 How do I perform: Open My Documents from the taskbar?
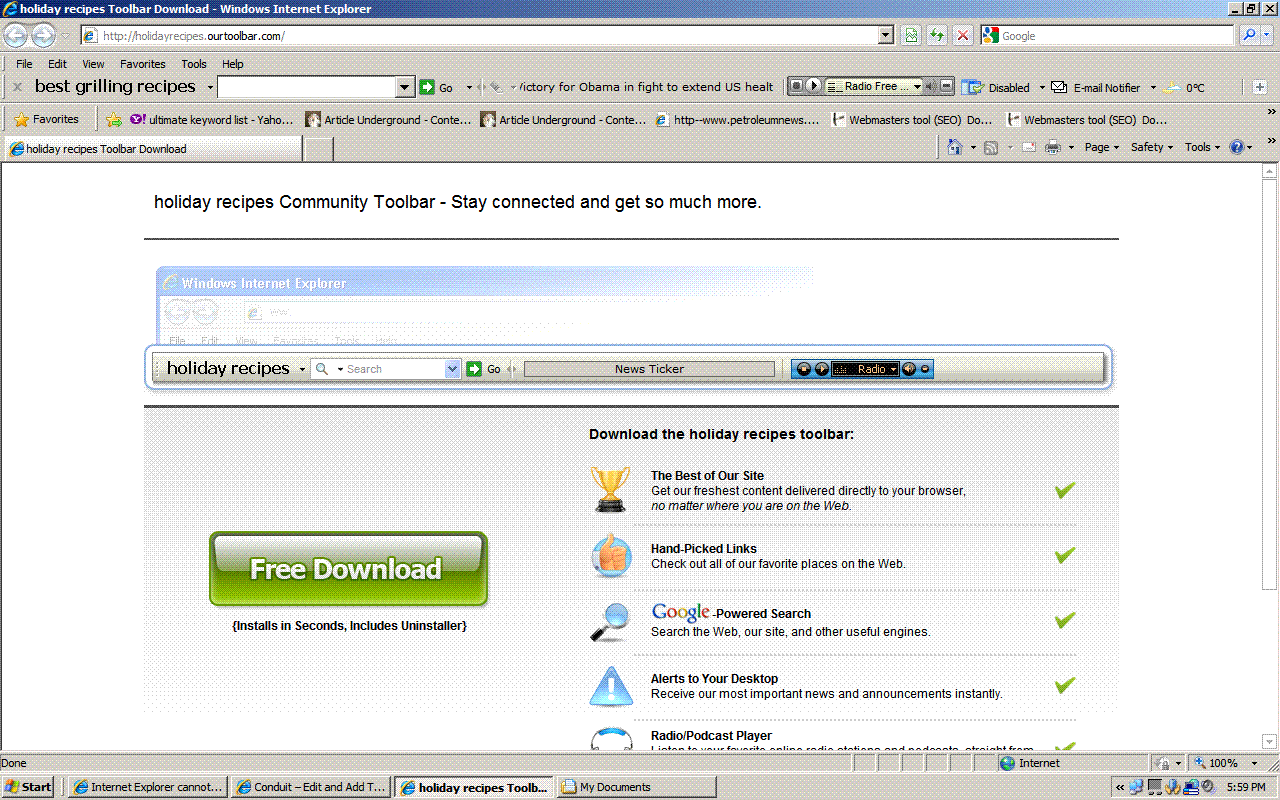pyautogui.click(x=637, y=787)
